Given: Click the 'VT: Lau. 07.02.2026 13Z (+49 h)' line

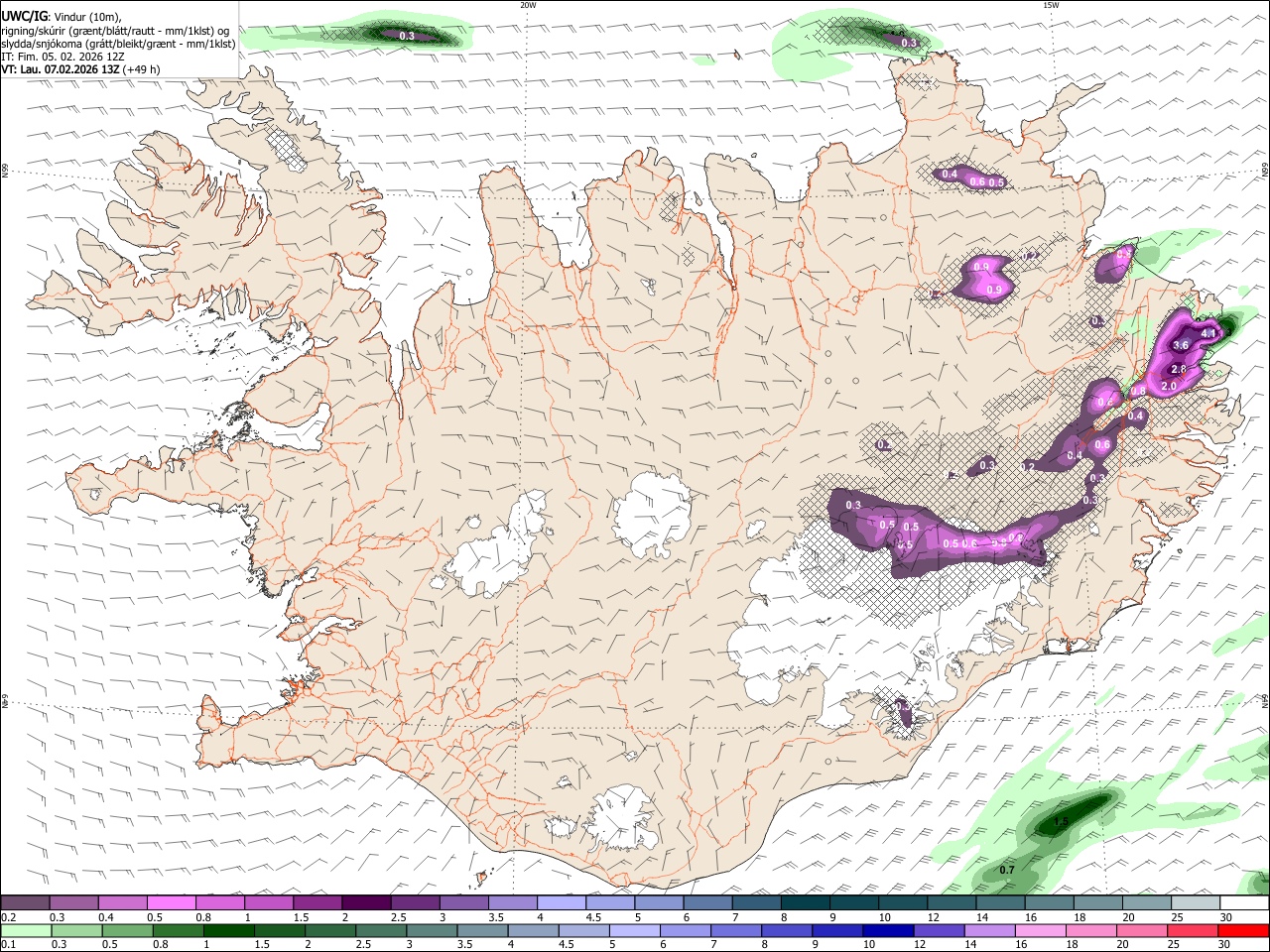Looking at the screenshot, I should (x=80, y=70).
